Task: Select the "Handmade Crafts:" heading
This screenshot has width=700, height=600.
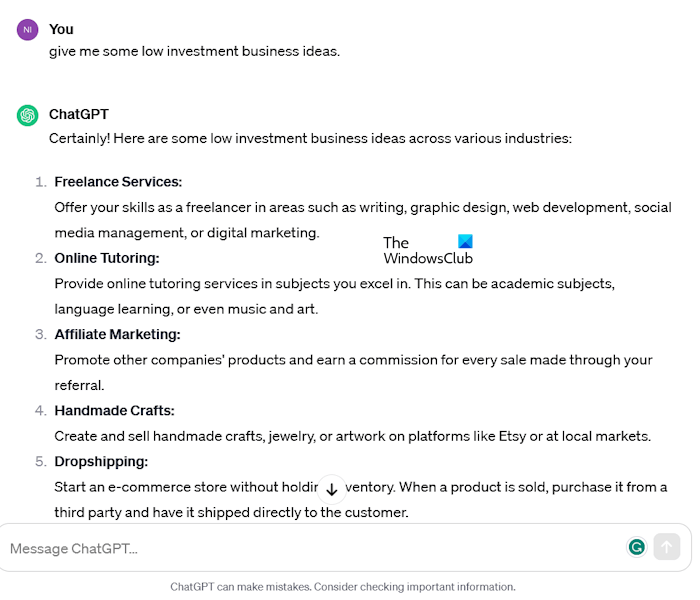Action: click(114, 410)
